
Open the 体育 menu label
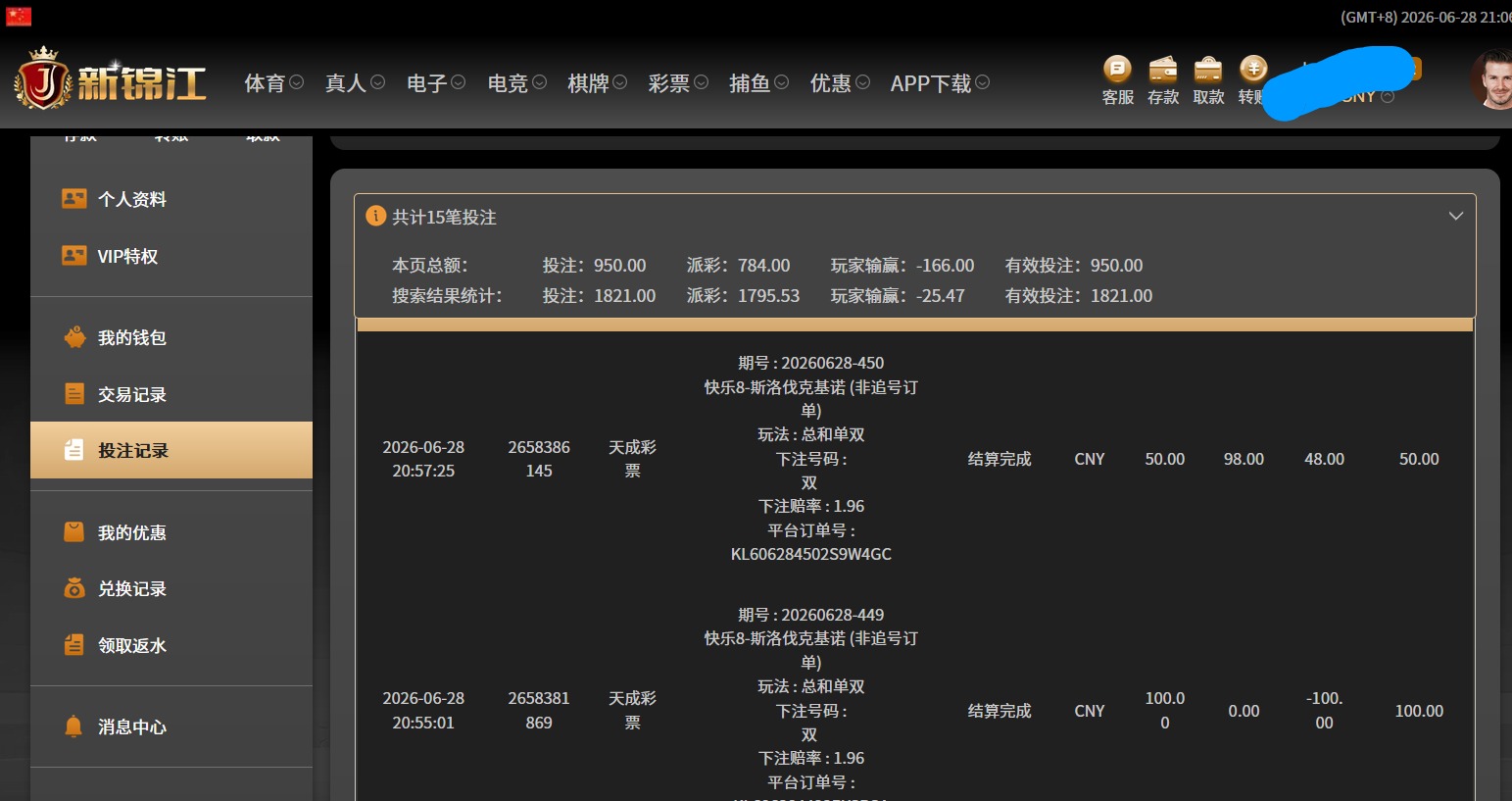265,83
